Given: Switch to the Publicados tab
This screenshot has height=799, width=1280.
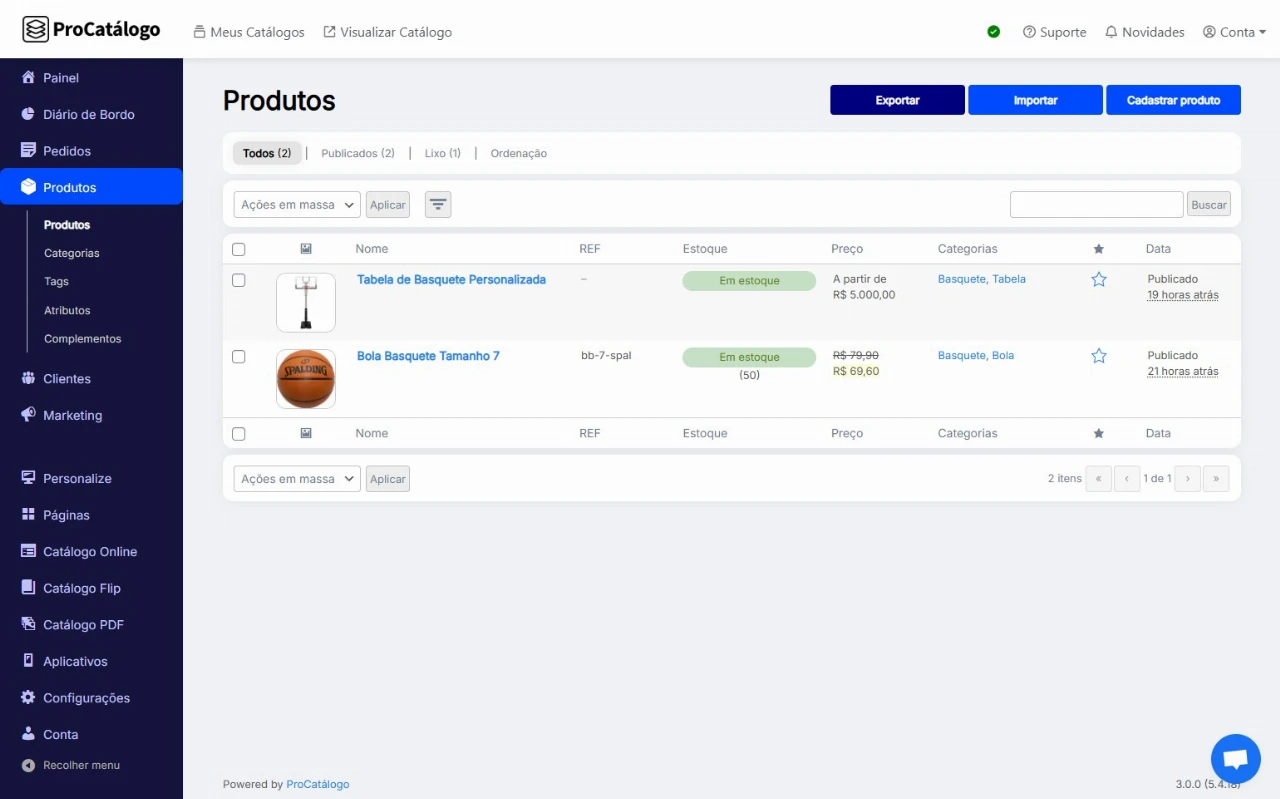Looking at the screenshot, I should pos(357,154).
